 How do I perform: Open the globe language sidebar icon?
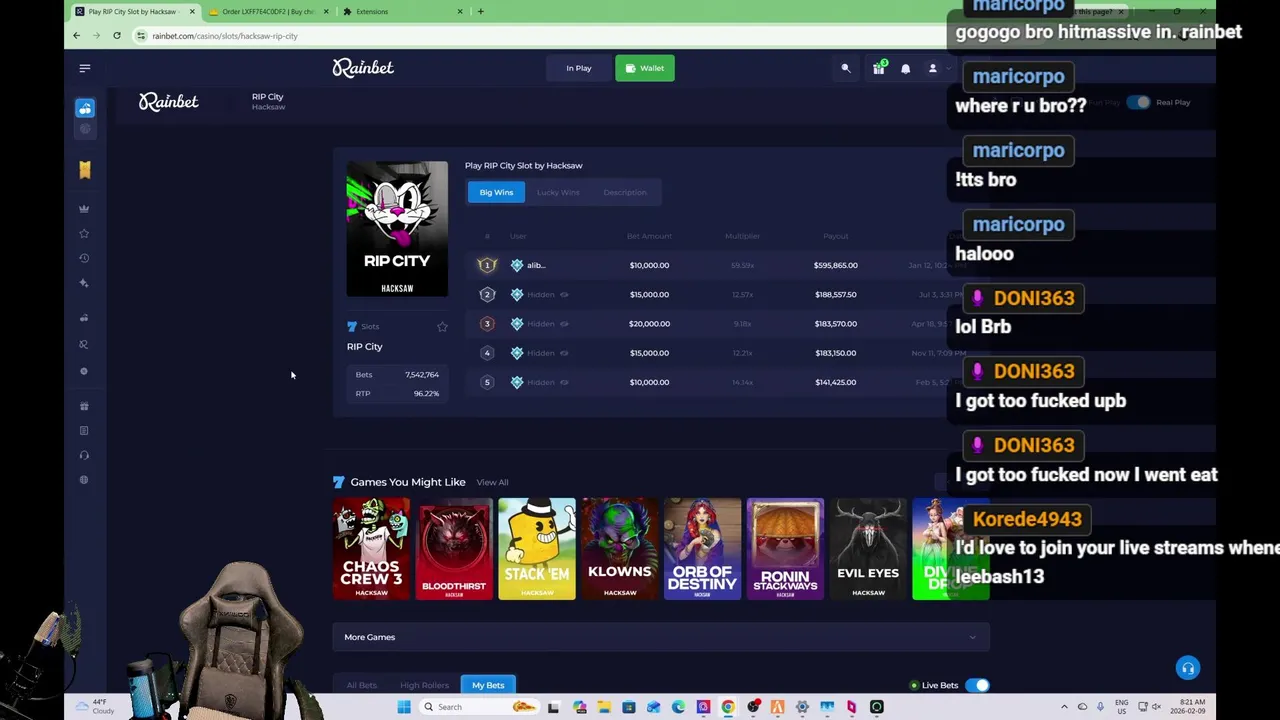pyautogui.click(x=84, y=479)
